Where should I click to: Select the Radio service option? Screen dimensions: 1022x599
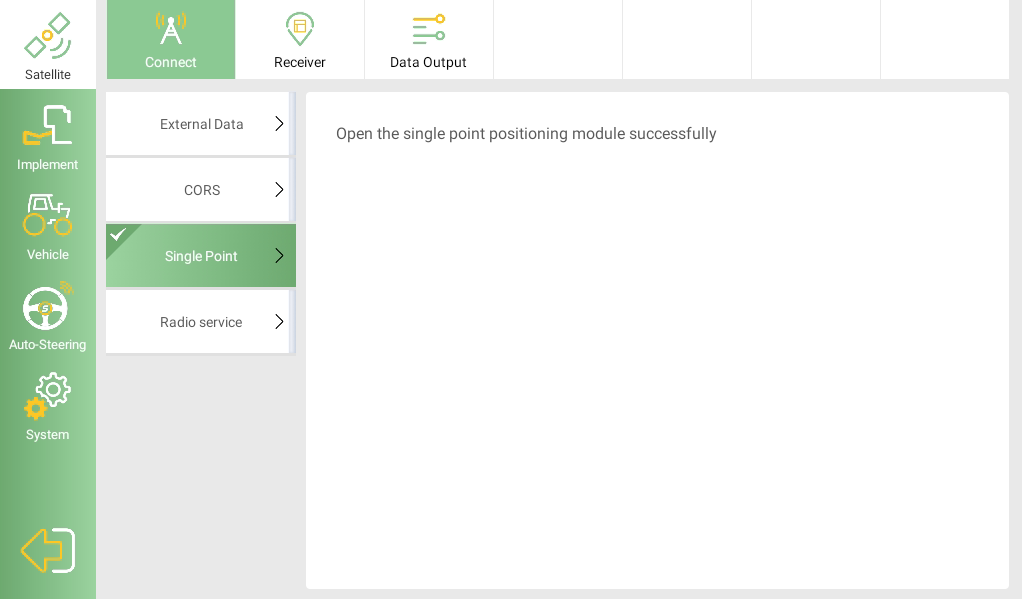click(x=200, y=322)
